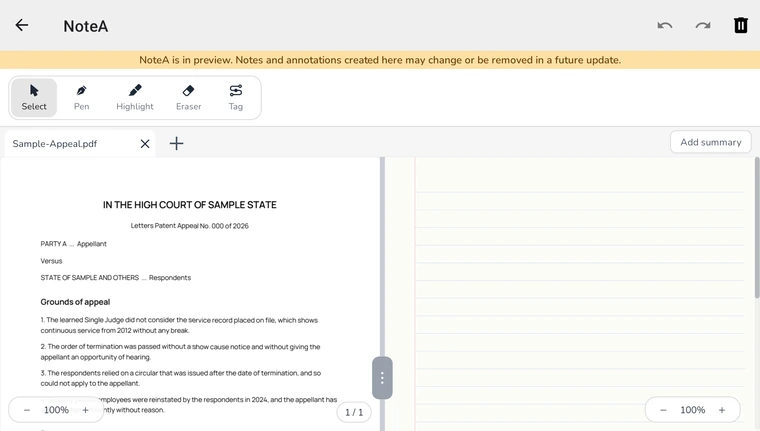Image resolution: width=760 pixels, height=431 pixels.
Task: Click ground 3 about the circular
Action: click(x=181, y=378)
